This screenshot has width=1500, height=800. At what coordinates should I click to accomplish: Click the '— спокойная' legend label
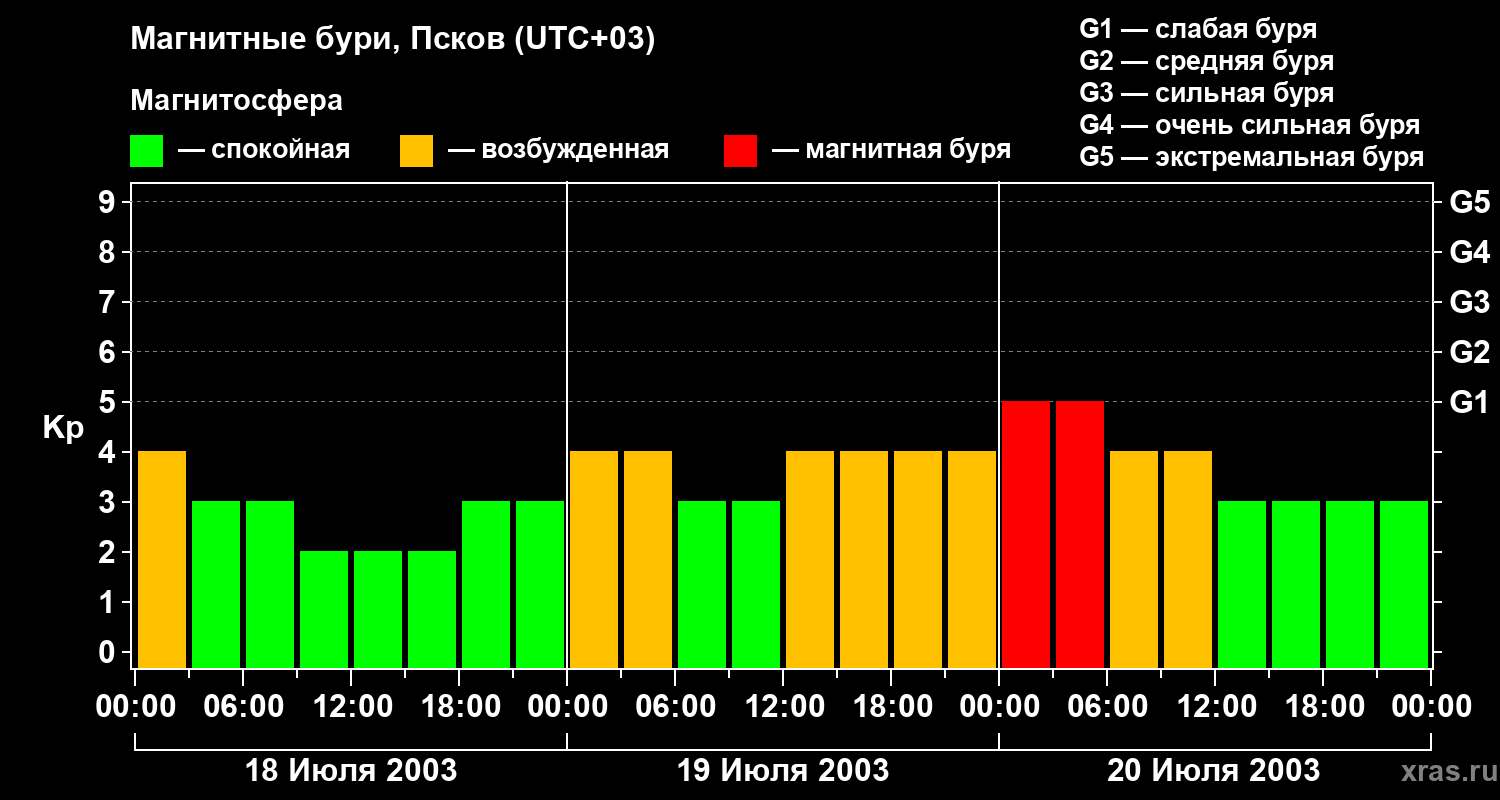264,150
